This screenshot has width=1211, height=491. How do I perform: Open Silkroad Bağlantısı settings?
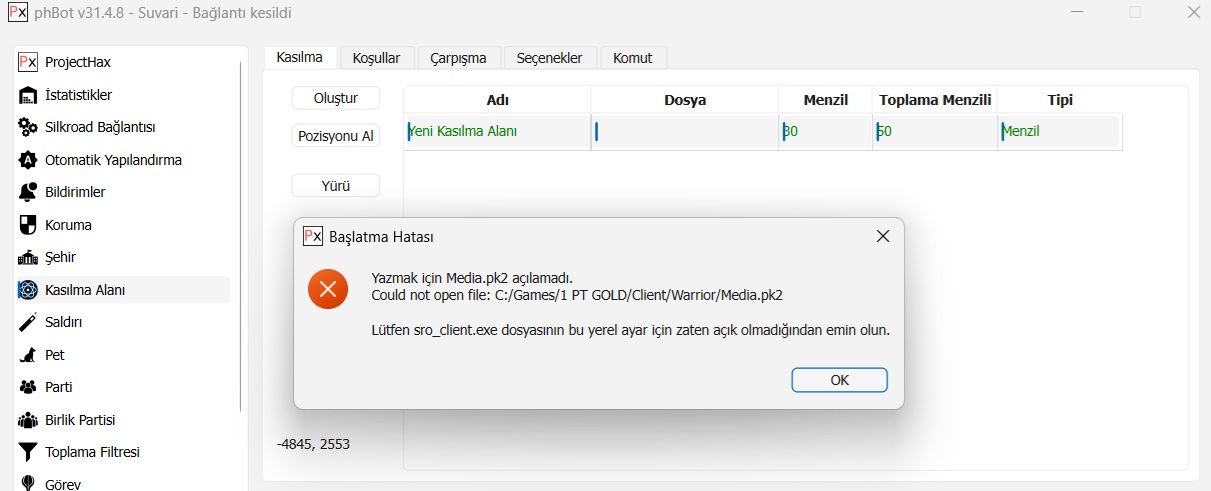click(124, 127)
